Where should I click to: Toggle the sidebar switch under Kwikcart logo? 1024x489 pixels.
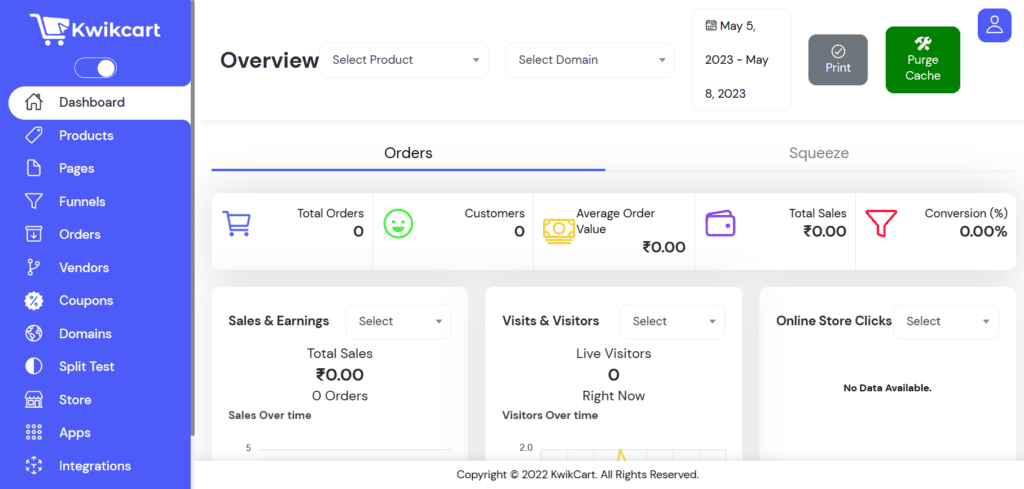[95, 67]
